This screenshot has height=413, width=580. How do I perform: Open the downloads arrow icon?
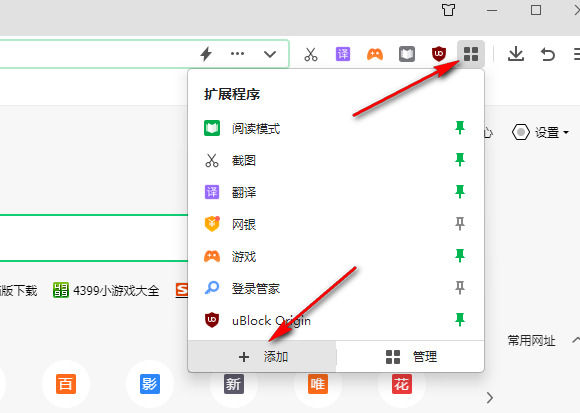(x=516, y=54)
